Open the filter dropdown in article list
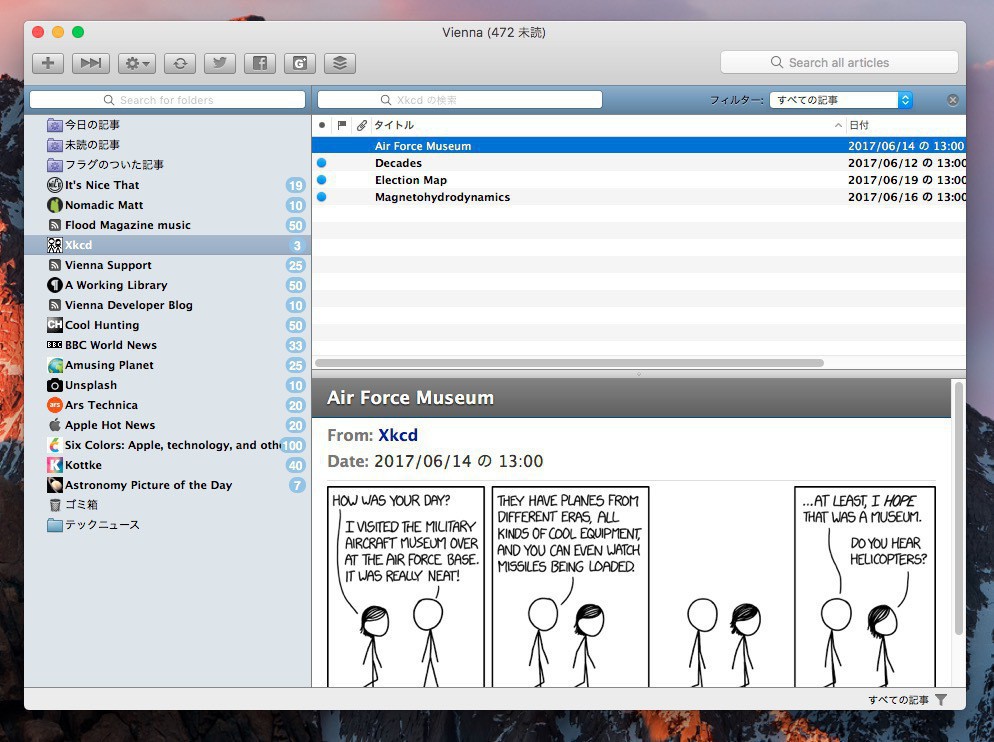Viewport: 994px width, 742px height. click(840, 100)
